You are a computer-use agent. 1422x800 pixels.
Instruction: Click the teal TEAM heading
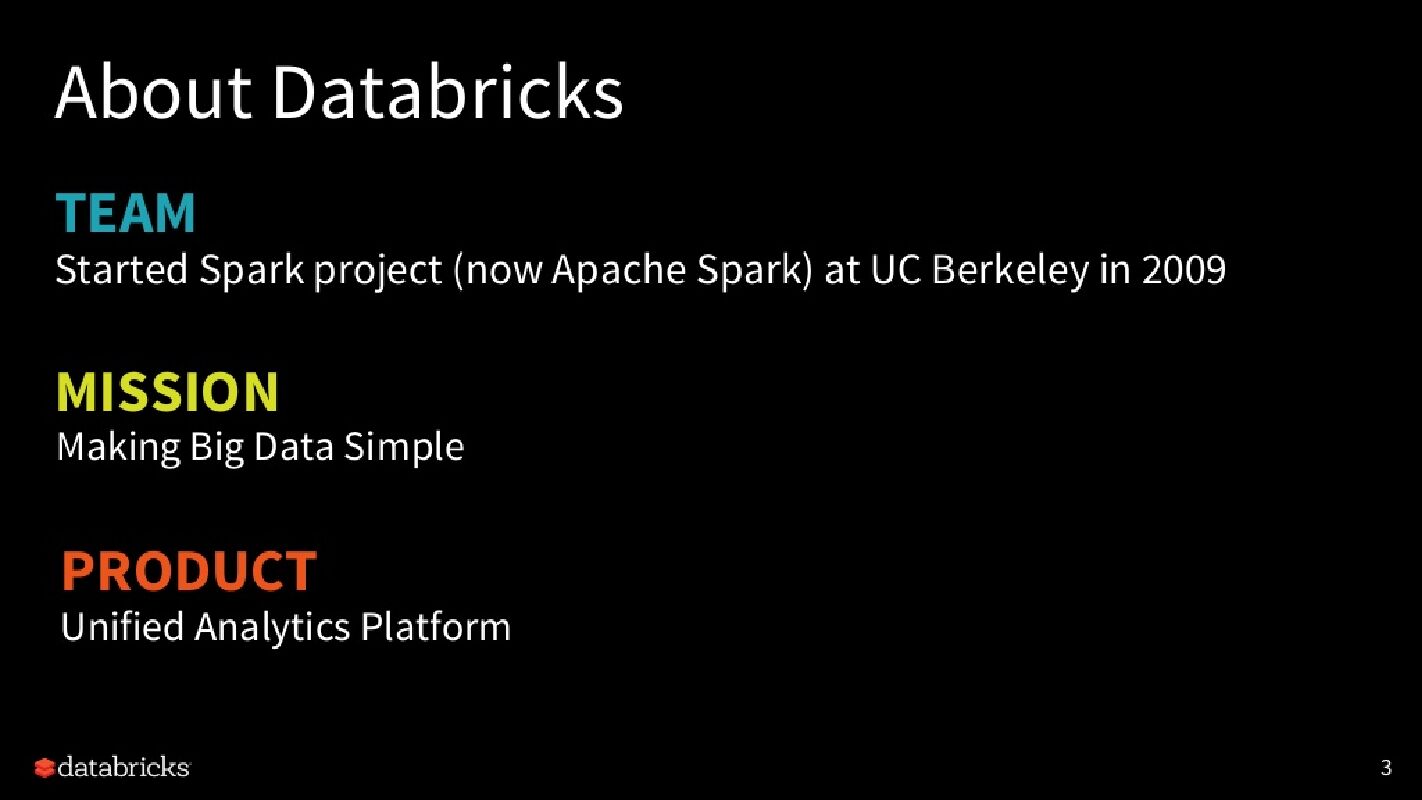point(126,213)
